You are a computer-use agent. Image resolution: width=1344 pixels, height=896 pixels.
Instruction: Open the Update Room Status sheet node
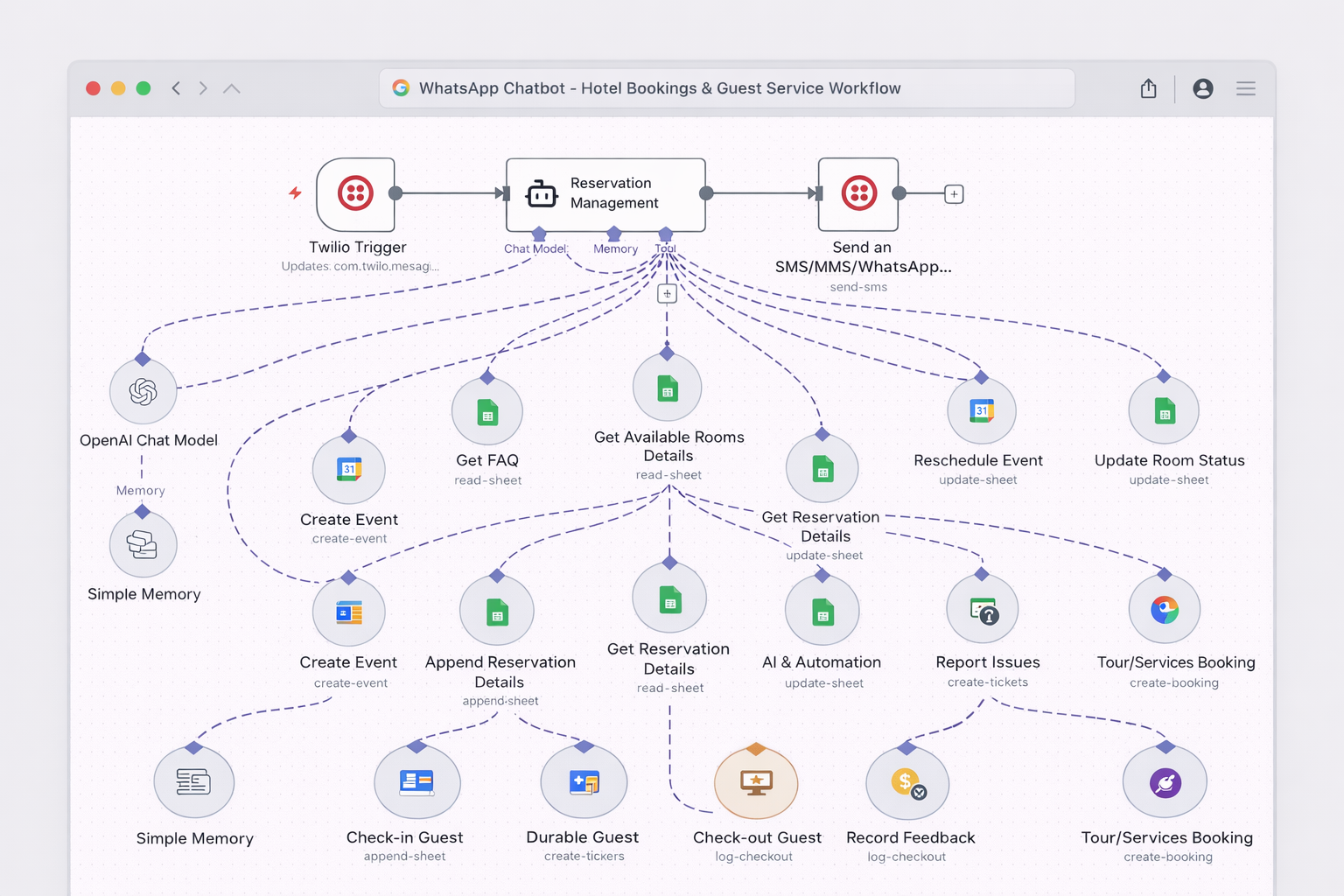(1164, 410)
